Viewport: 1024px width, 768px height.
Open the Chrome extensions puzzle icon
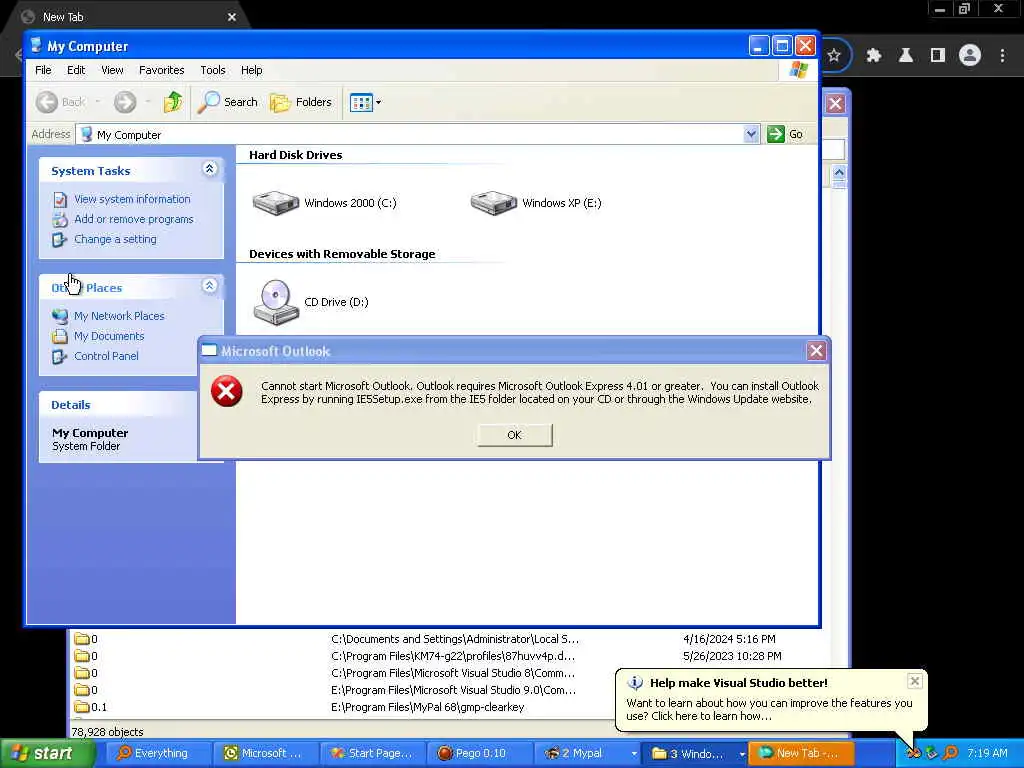tap(873, 56)
